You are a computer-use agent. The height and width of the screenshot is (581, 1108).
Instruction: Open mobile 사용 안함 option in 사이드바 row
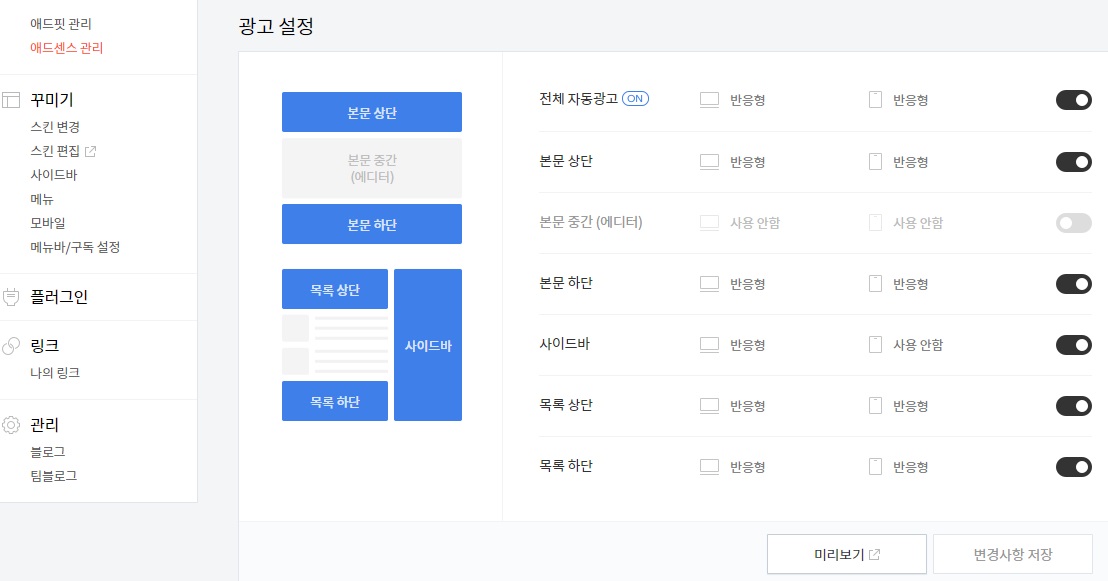click(918, 345)
